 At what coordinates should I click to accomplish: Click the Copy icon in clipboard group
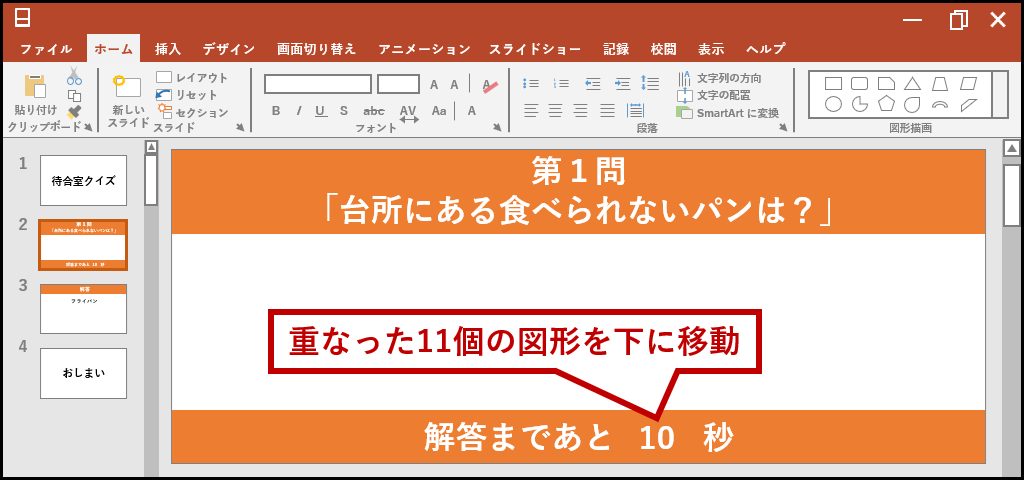74,95
